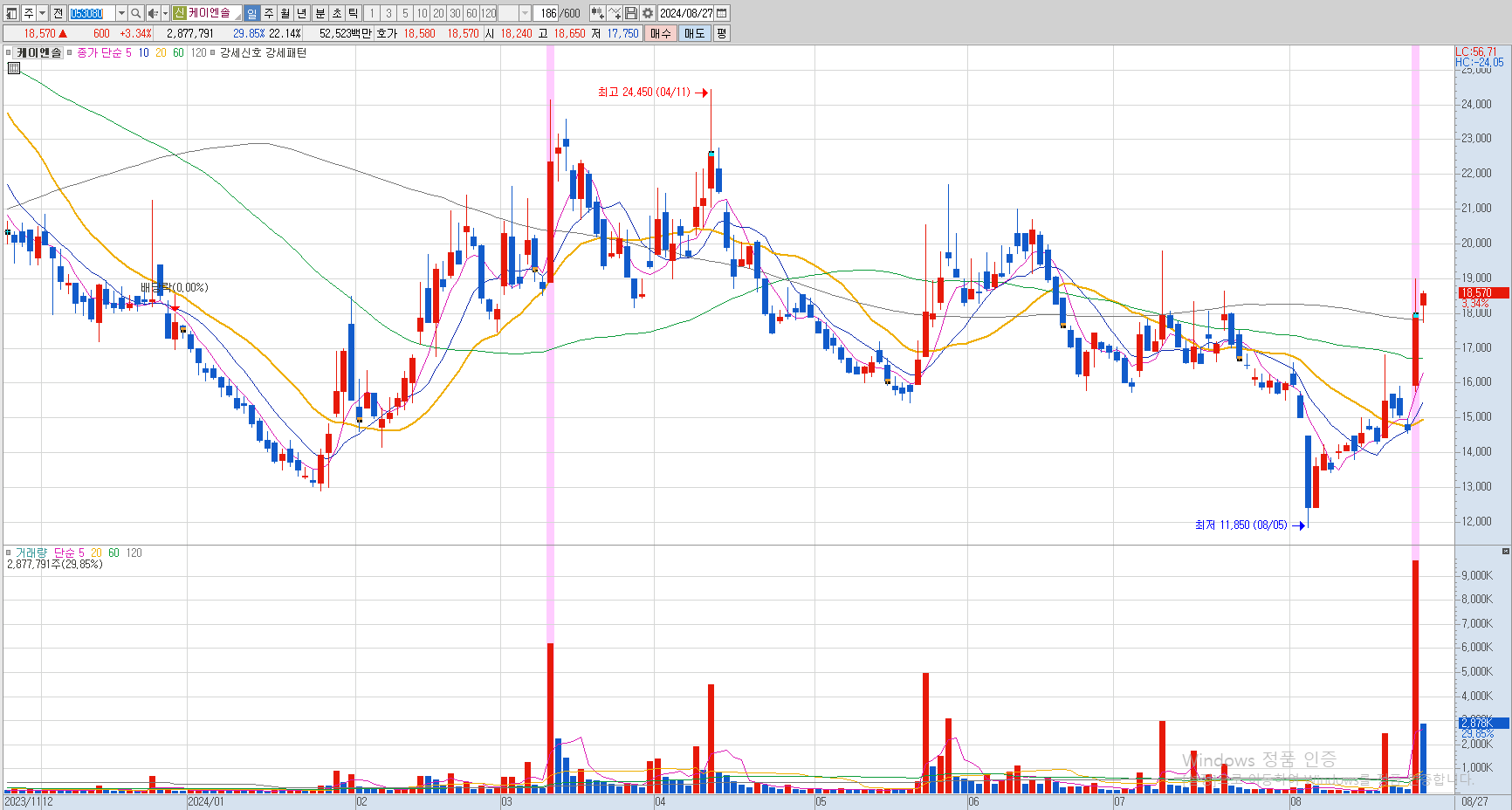
Task: Click the 주 market type button
Action: coord(29,13)
